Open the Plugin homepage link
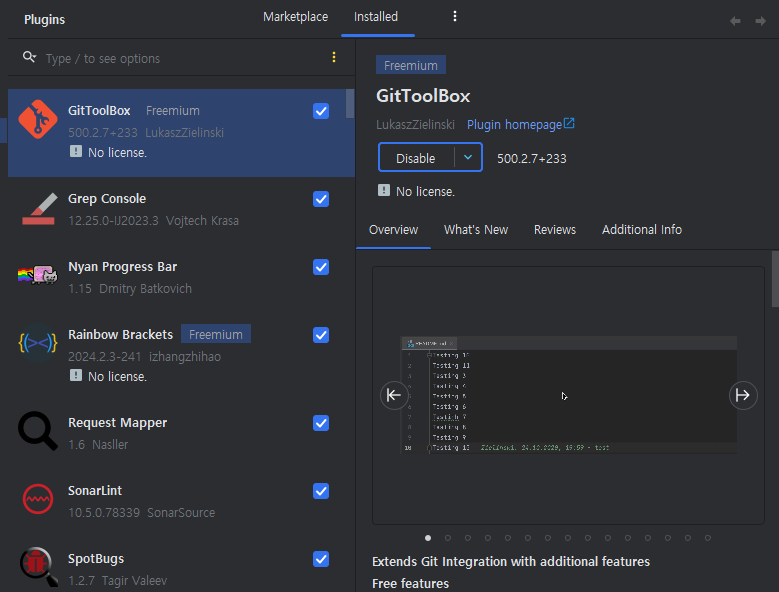The height and width of the screenshot is (592, 779). click(x=514, y=125)
